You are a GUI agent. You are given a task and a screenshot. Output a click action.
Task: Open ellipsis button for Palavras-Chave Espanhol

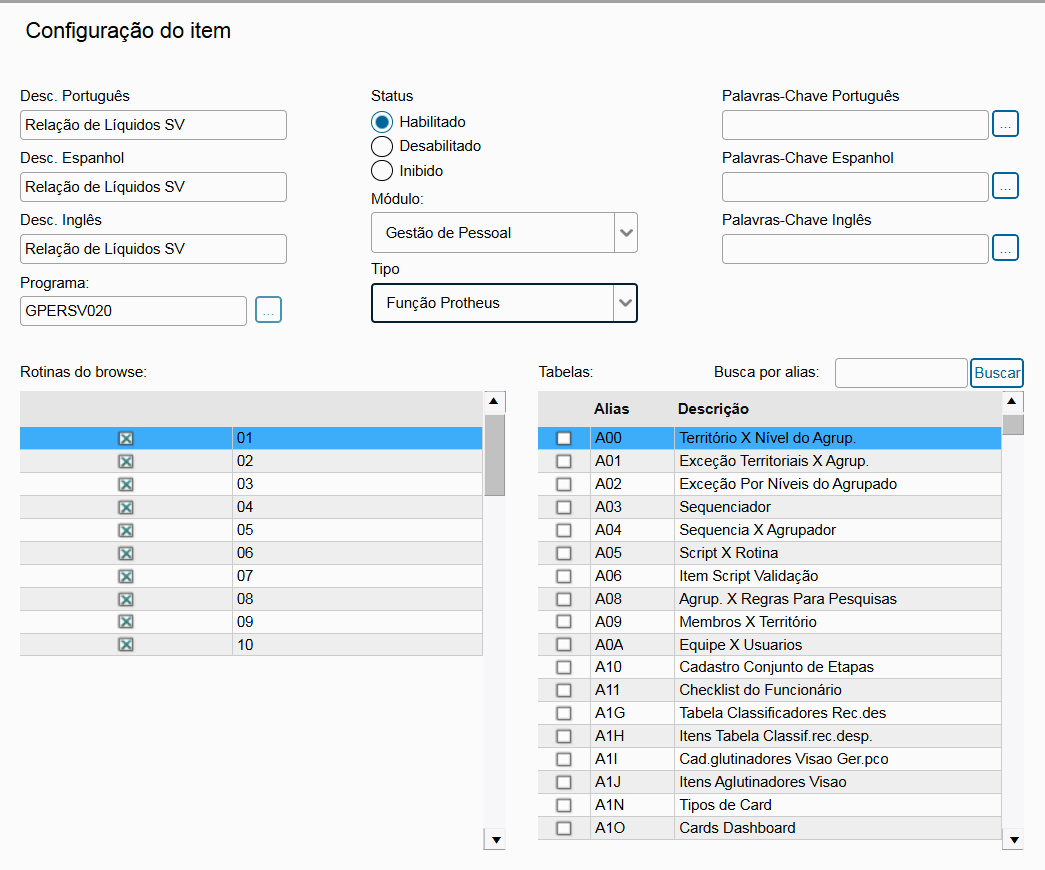click(1005, 186)
